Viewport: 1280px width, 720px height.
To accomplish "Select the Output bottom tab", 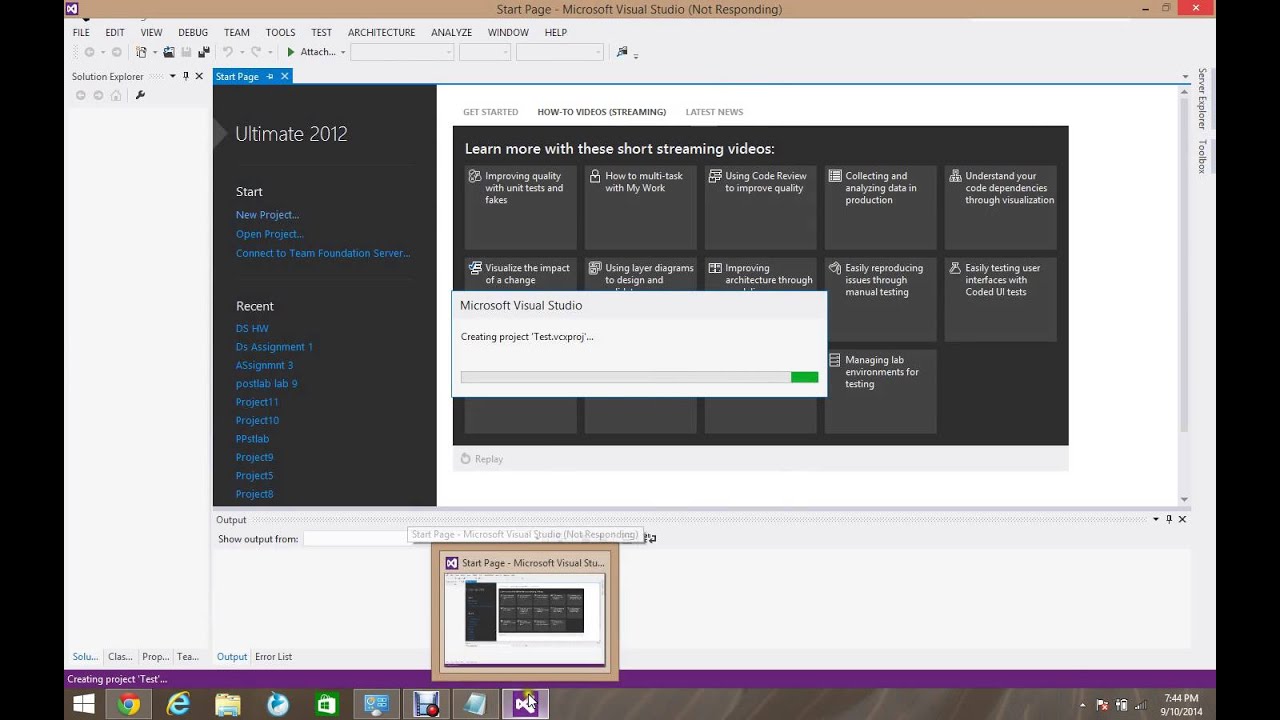I will point(232,657).
